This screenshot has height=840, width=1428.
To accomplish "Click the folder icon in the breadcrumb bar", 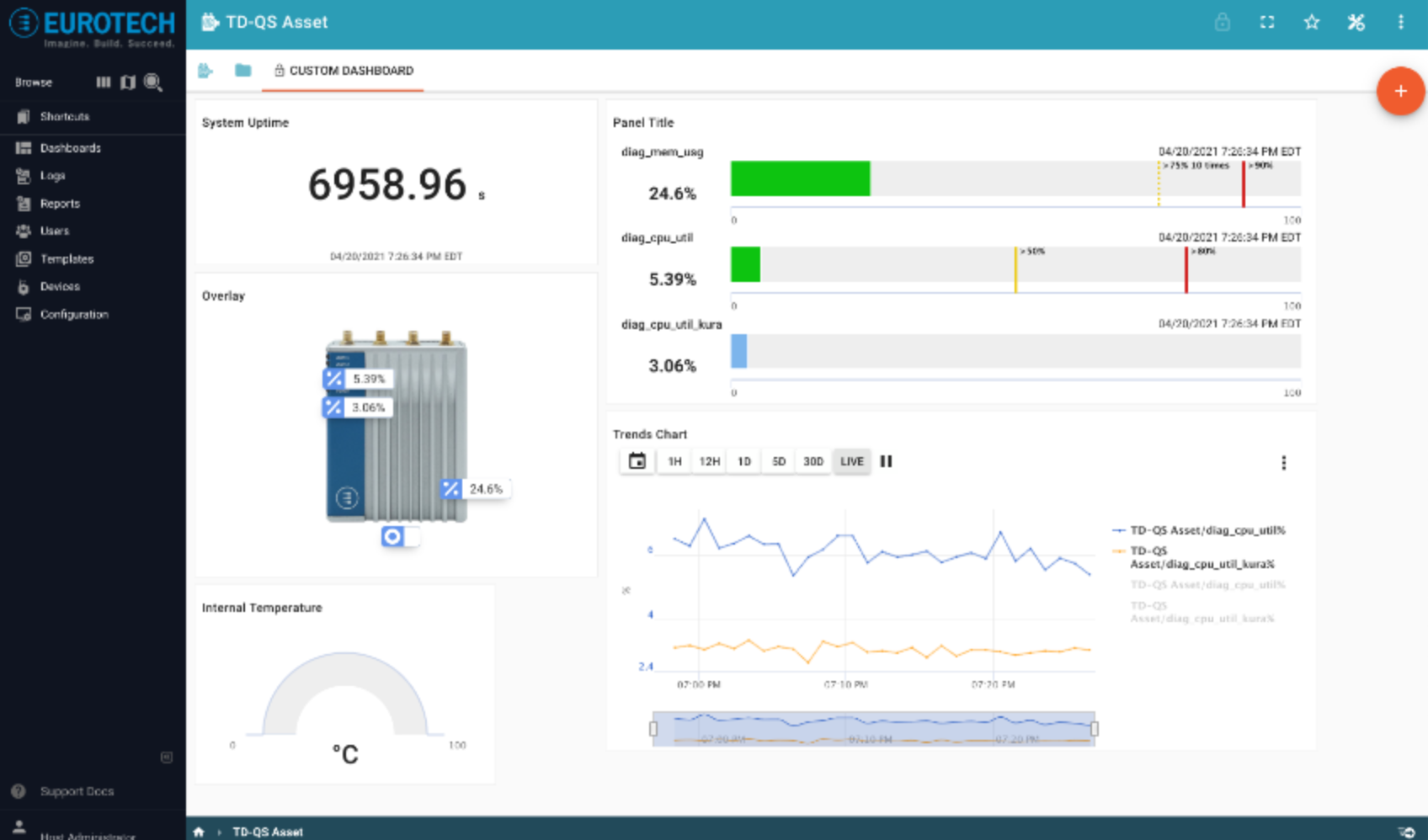I will (x=242, y=71).
